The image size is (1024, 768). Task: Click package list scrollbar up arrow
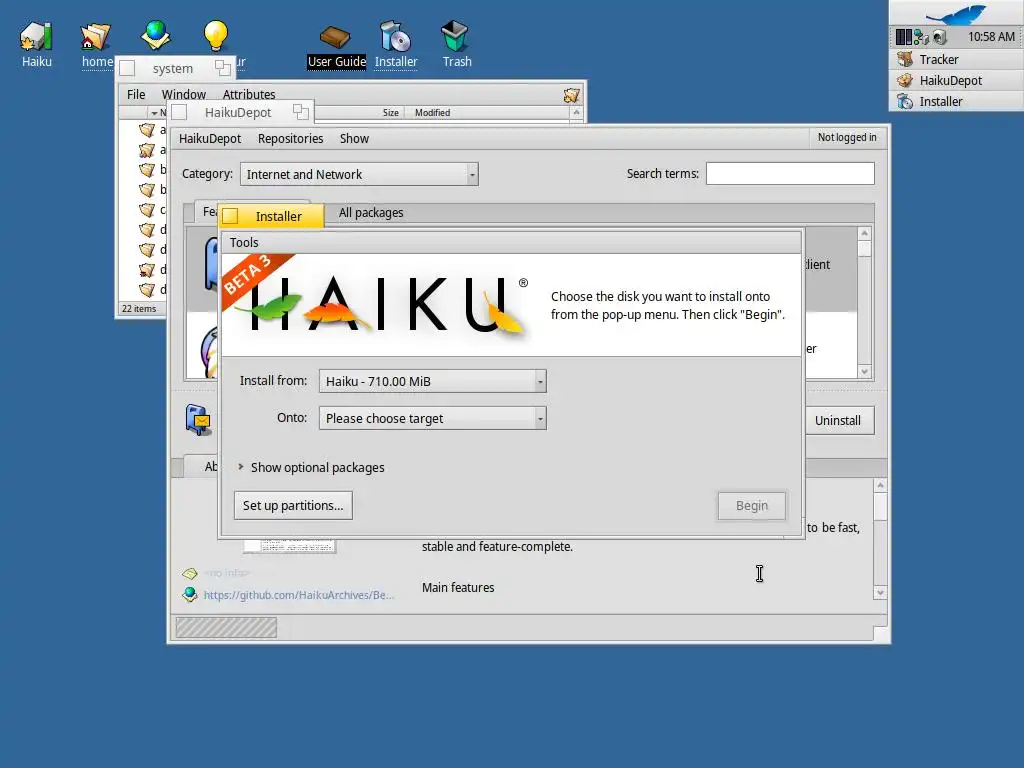865,233
